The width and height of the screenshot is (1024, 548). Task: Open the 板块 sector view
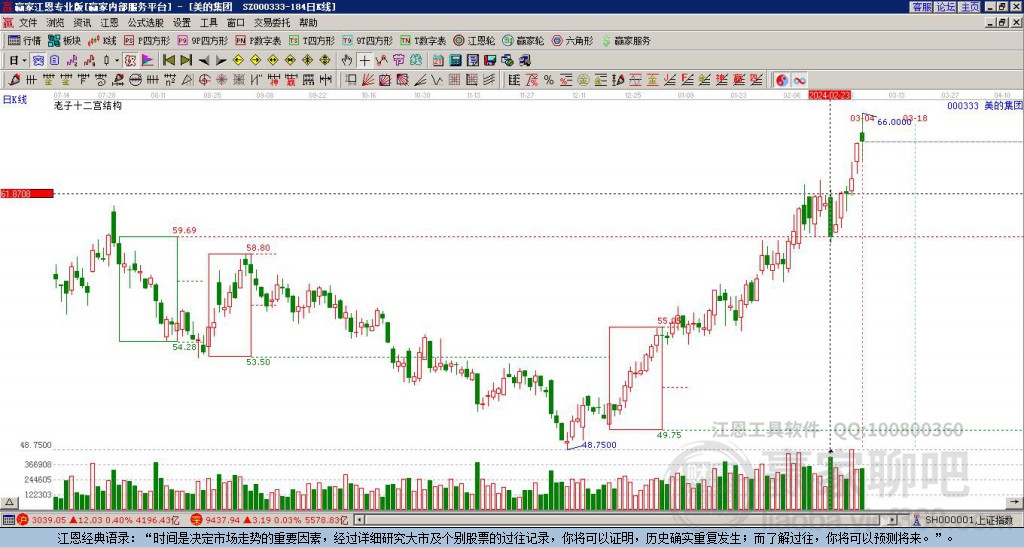coord(64,40)
